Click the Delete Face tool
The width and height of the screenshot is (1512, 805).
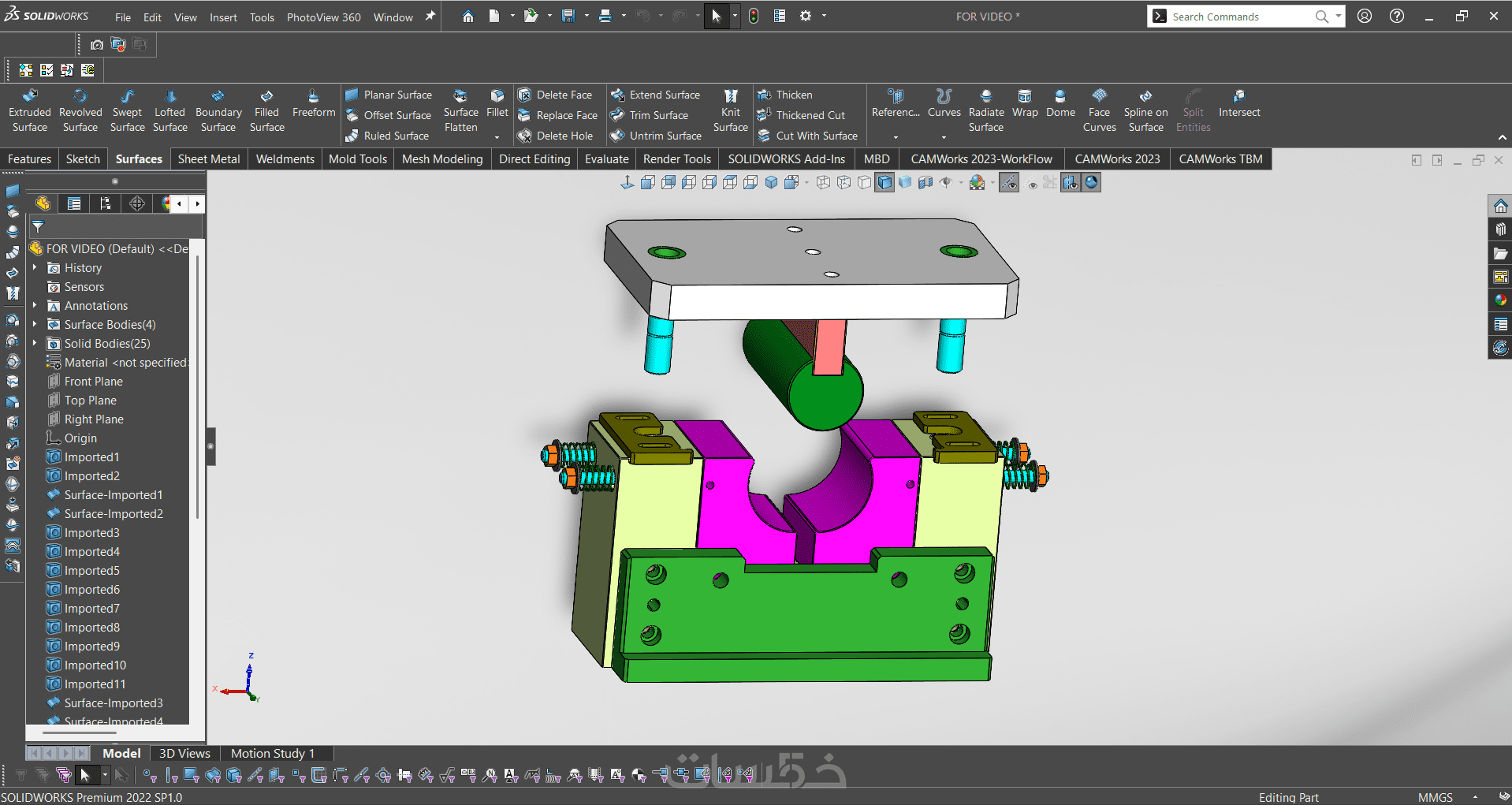tap(555, 95)
